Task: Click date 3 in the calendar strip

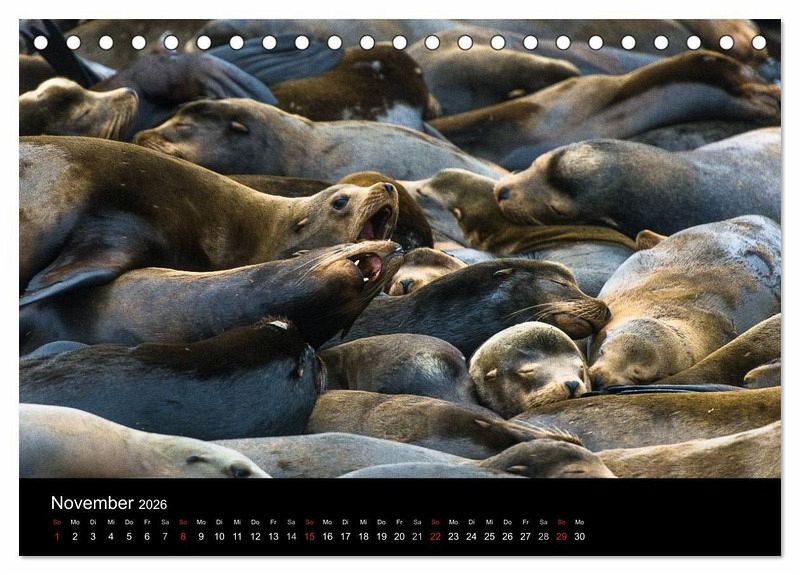Action: point(93,537)
